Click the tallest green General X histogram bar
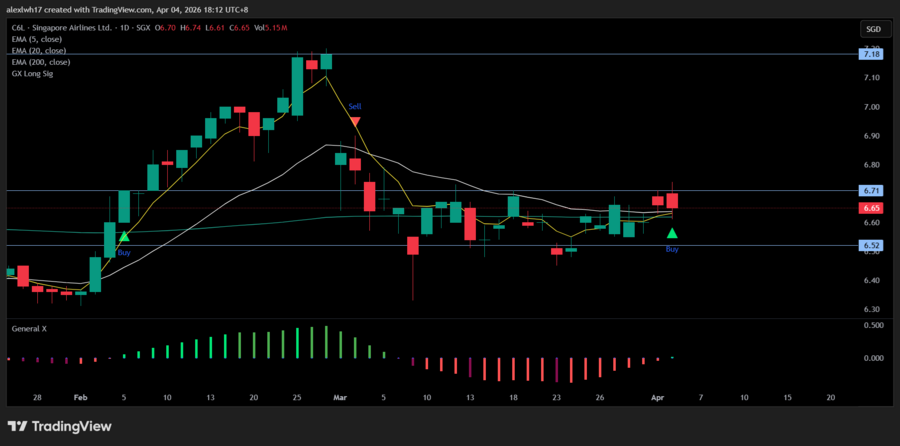The image size is (900, 446). pos(326,341)
